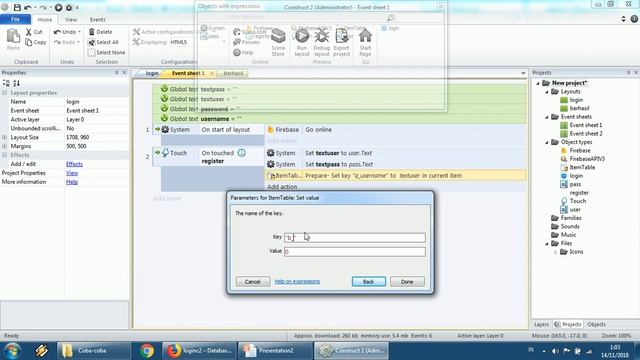Collapse the Layouts folder in Projects
The width and height of the screenshot is (640, 360).
click(547, 92)
